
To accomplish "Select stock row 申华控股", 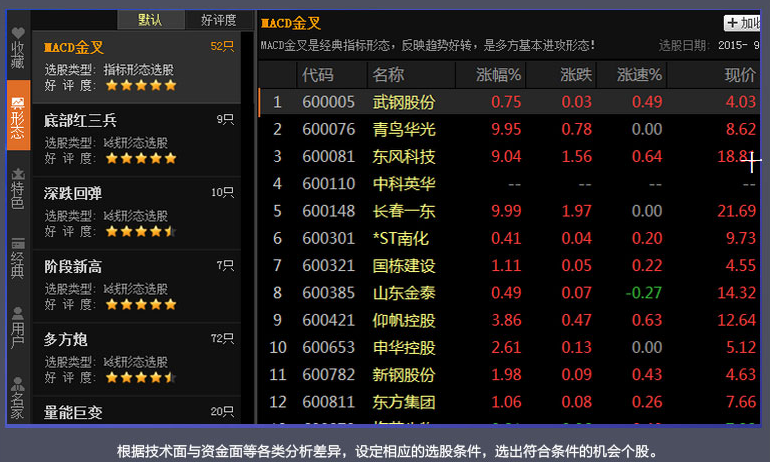I will click(509, 347).
